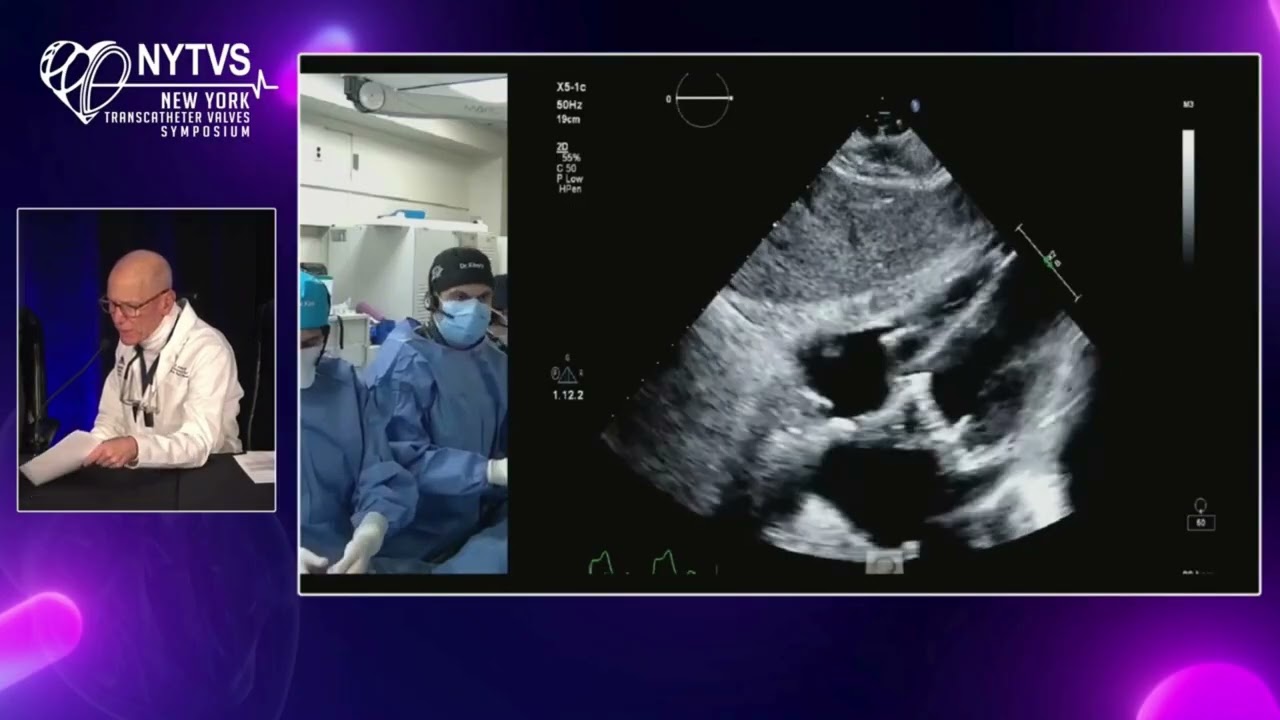Click the 'HPen' setting text
Viewport: 1280px width, 720px height.
(571, 188)
